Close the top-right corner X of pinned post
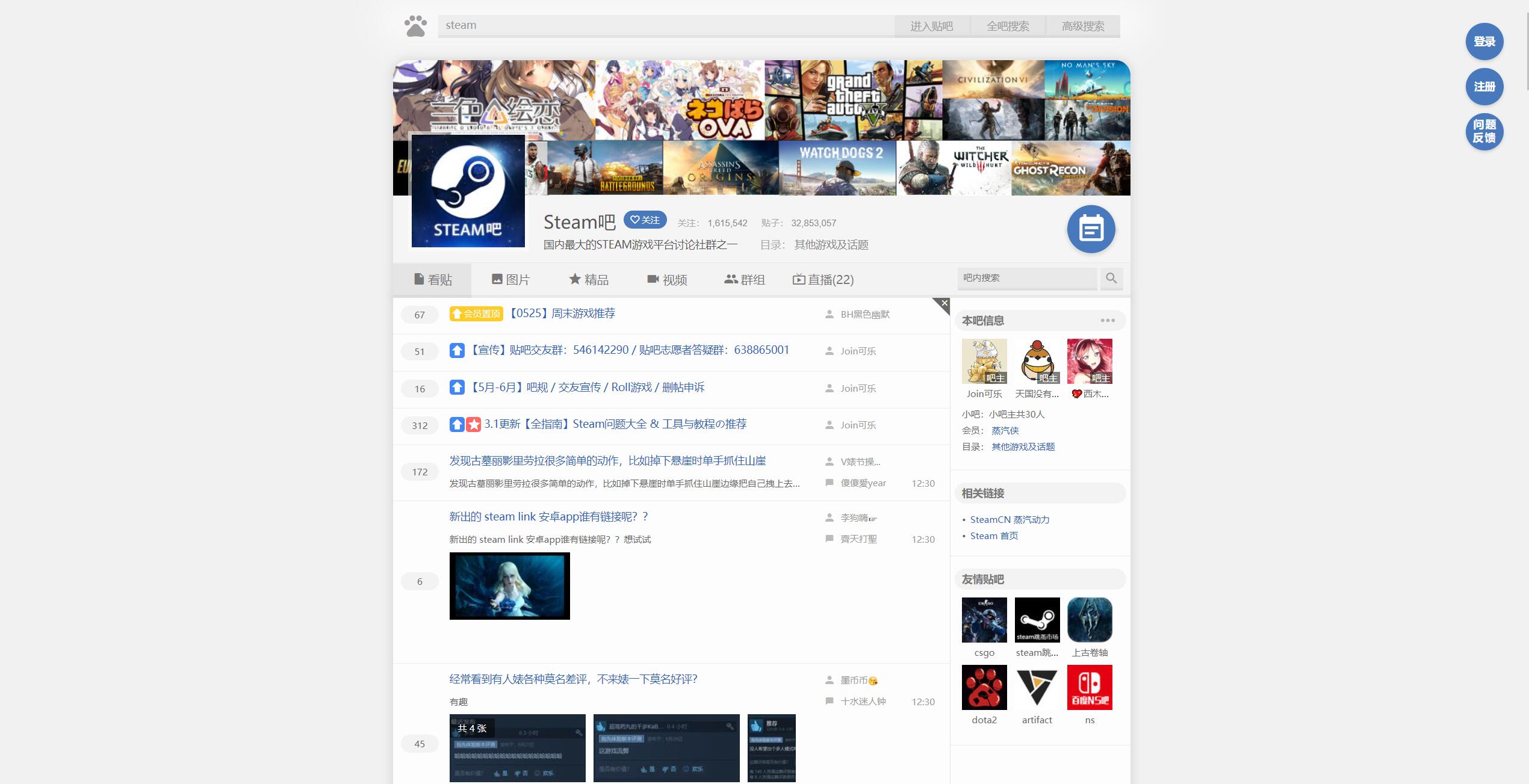 (x=944, y=303)
